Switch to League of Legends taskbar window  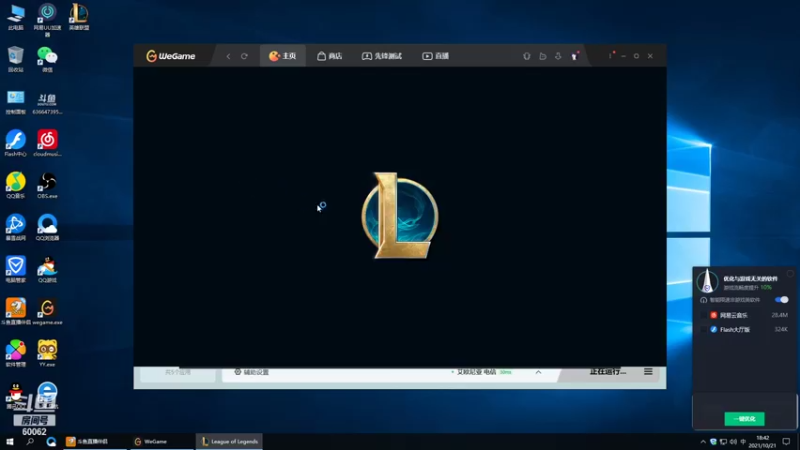(229, 442)
